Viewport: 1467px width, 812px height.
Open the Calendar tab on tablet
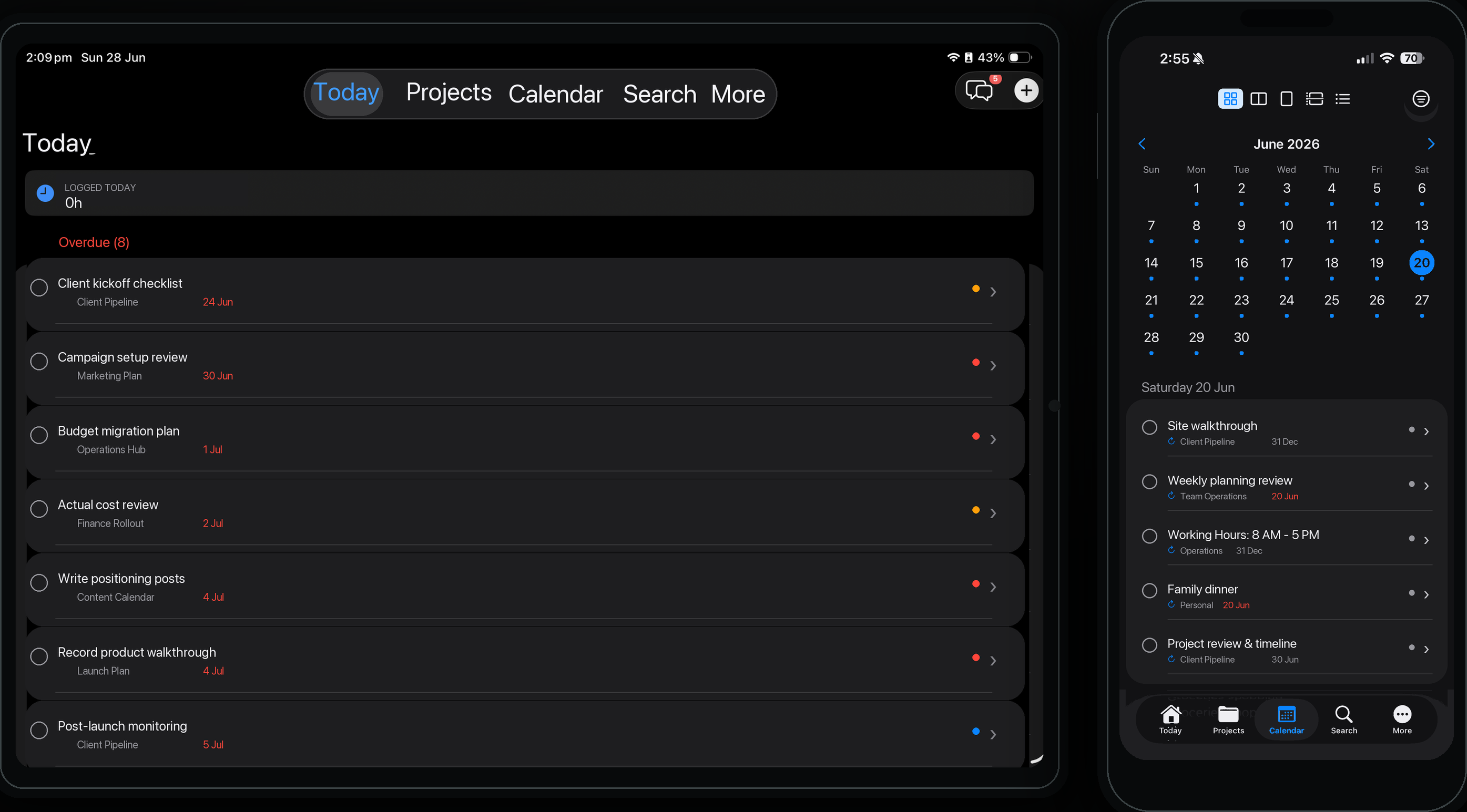(555, 94)
